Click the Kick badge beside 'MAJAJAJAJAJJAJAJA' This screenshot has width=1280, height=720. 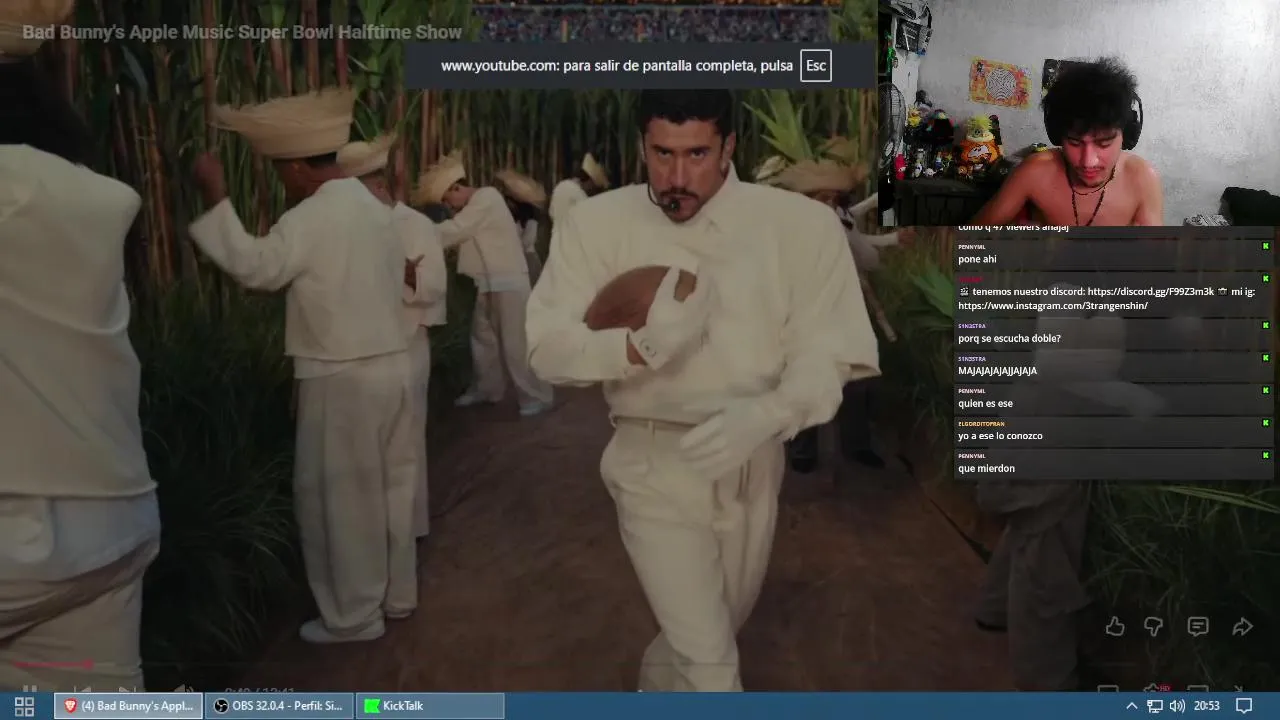(1265, 358)
